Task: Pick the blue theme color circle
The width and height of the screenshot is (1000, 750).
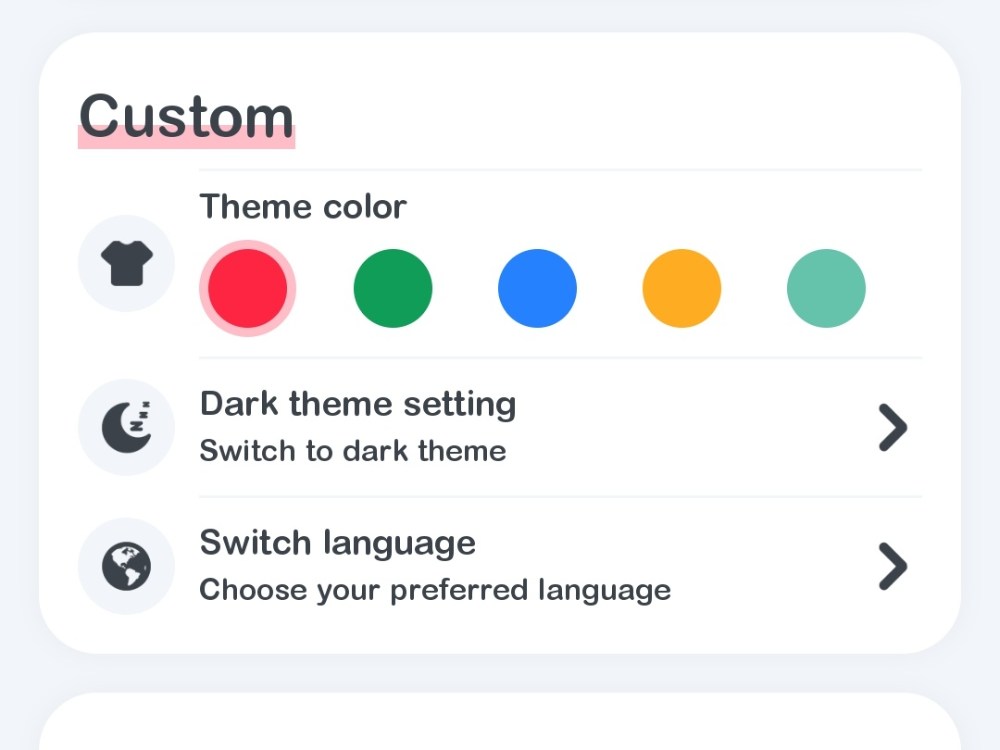Action: coord(537,288)
